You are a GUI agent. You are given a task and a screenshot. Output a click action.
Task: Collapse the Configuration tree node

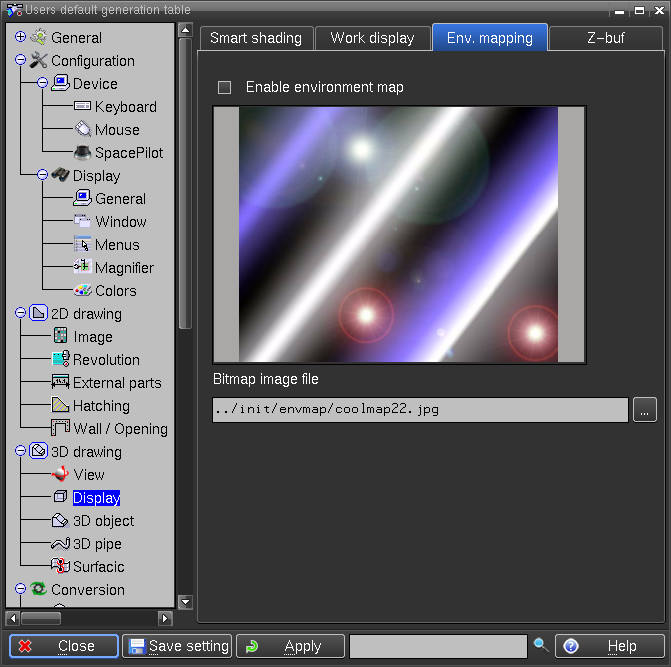click(21, 61)
